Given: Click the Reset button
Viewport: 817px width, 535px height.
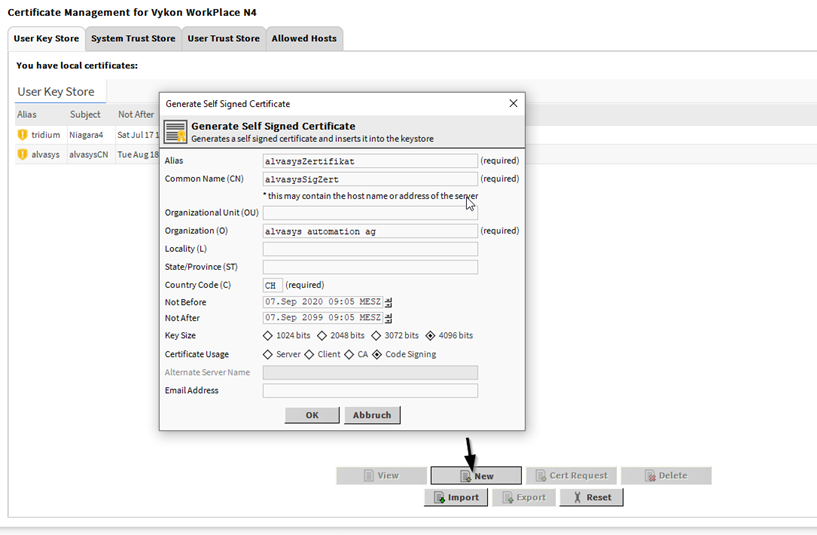Looking at the screenshot, I should [x=591, y=497].
